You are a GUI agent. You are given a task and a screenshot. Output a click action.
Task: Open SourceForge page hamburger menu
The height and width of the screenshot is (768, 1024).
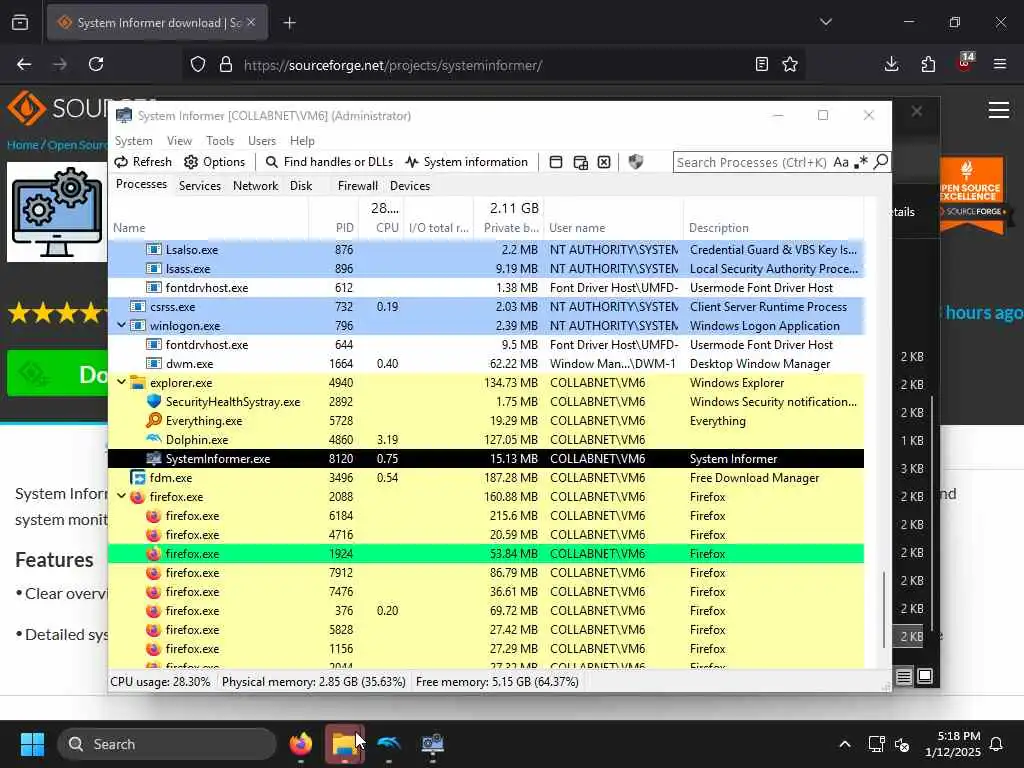tap(999, 110)
